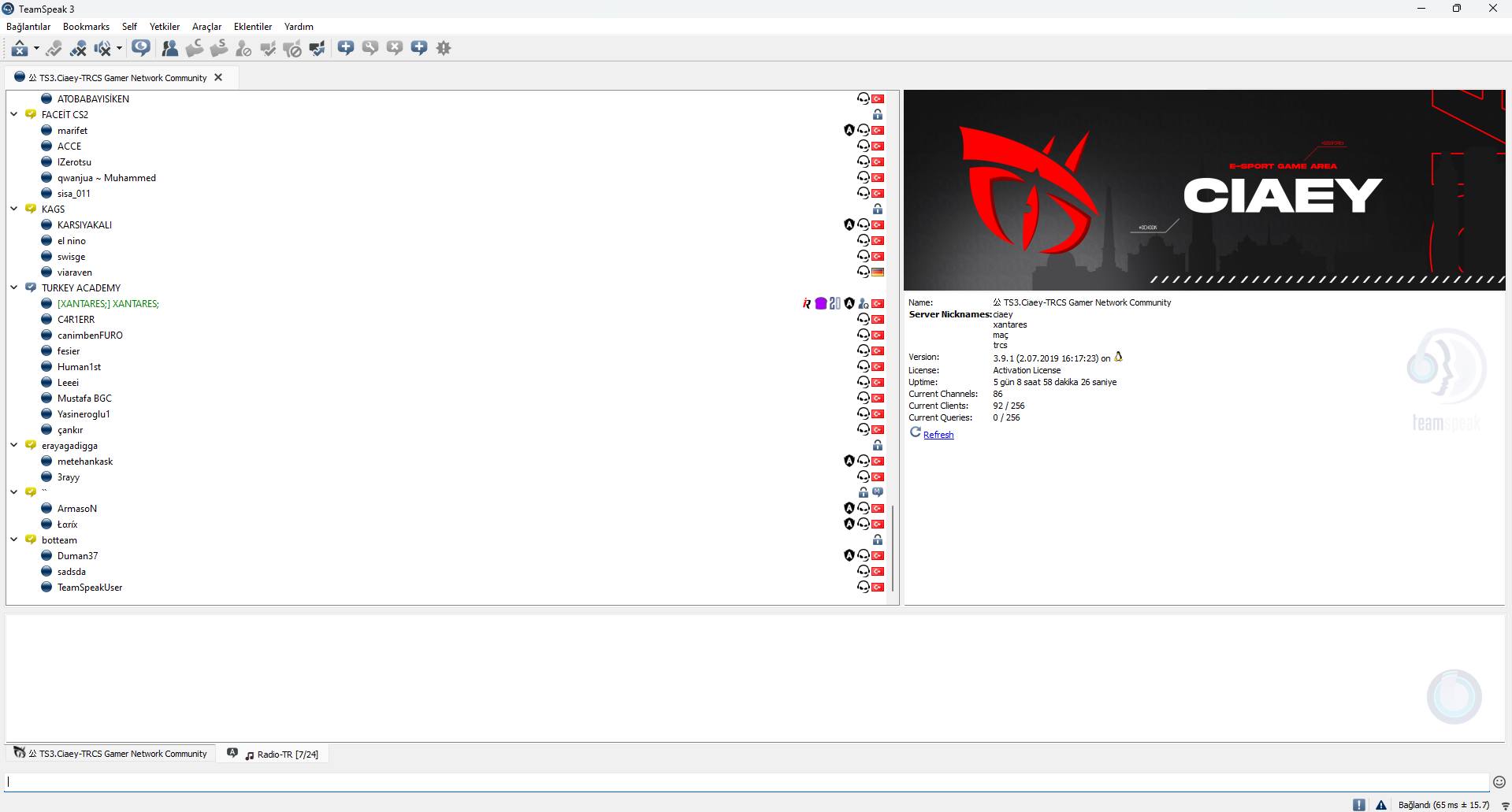Select user TeamSpeakUser in botteam
1512x812 pixels.
pos(90,588)
